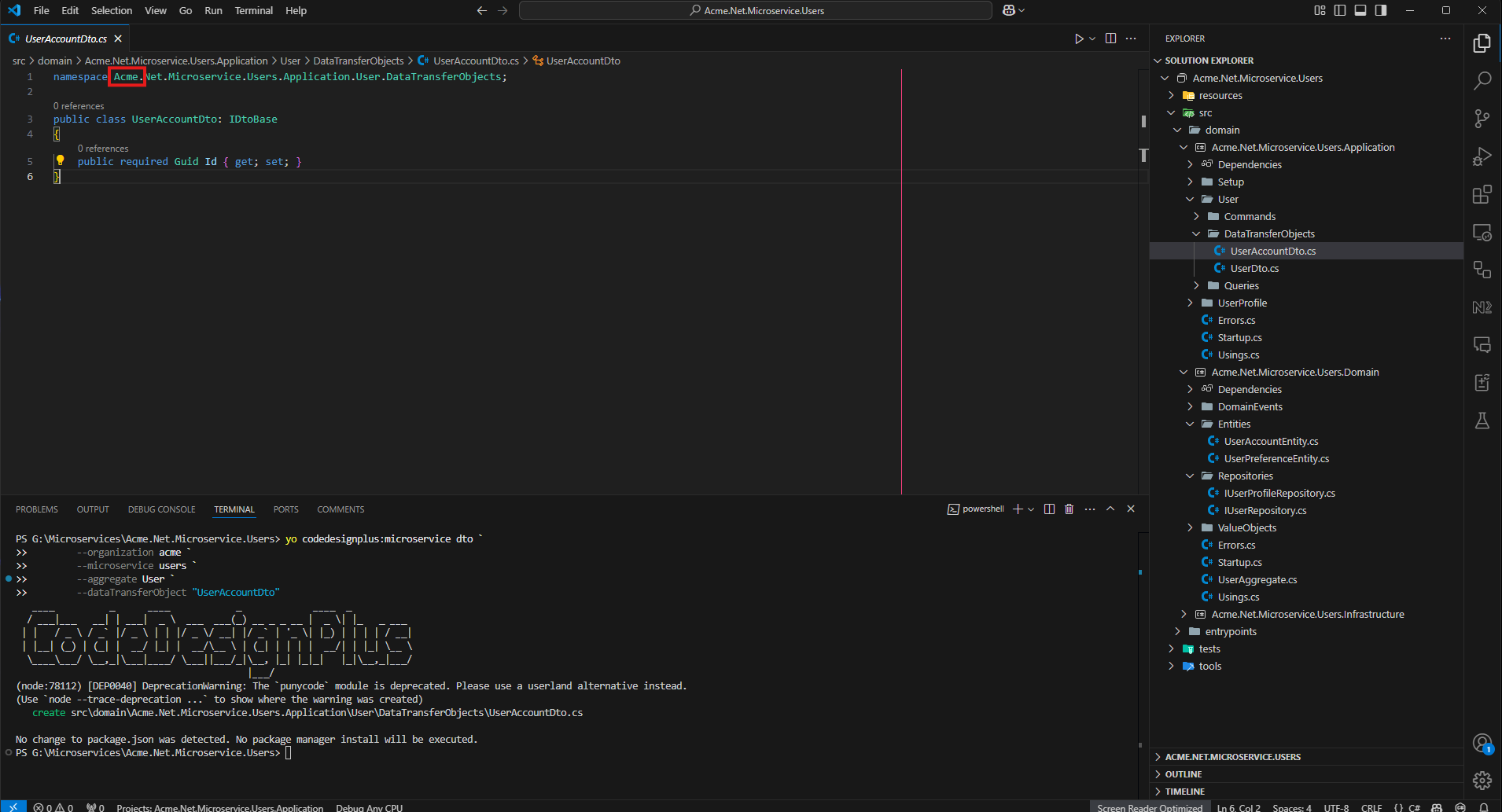Go back with navigation arrow
This screenshot has height=812, width=1502.
pos(482,10)
